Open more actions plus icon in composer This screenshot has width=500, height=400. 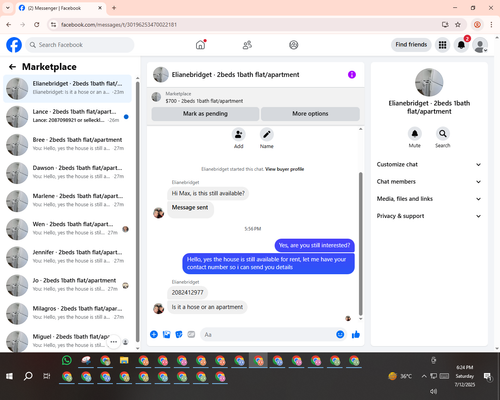(x=154, y=334)
